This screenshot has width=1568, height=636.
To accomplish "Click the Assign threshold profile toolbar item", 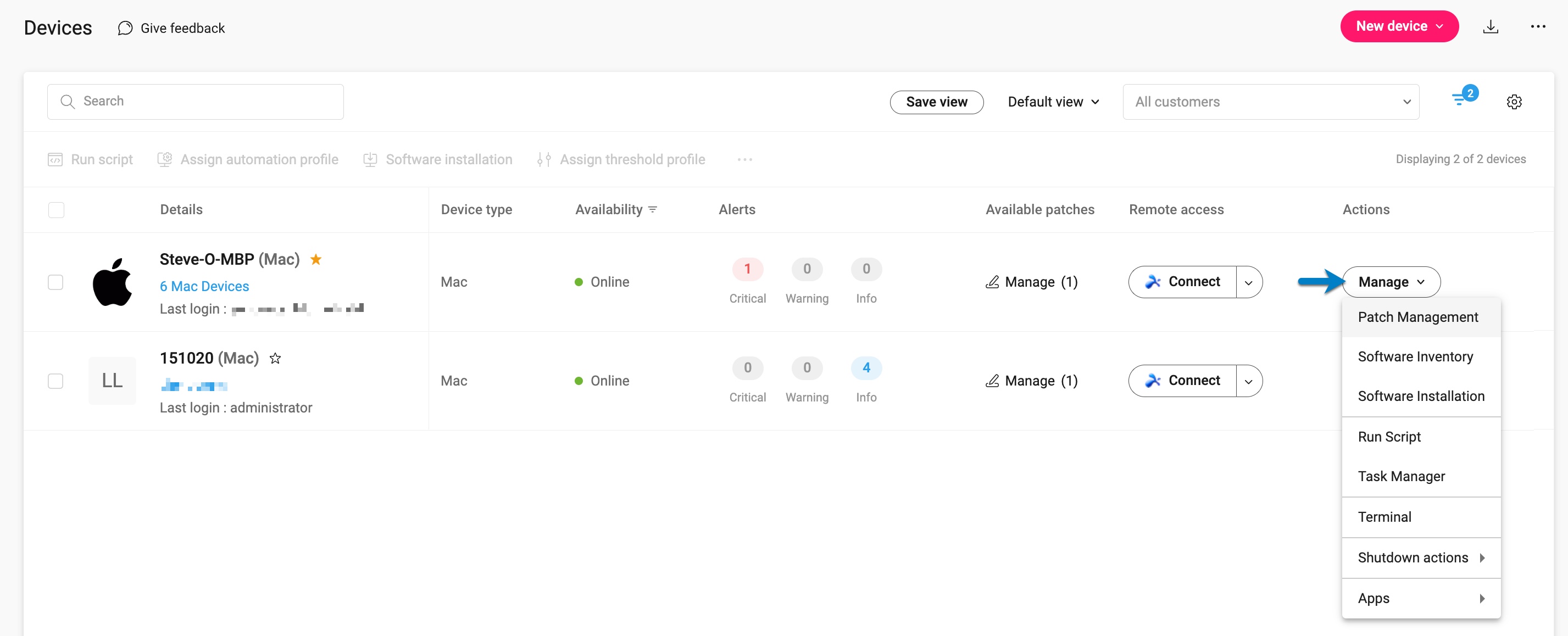I will point(621,159).
